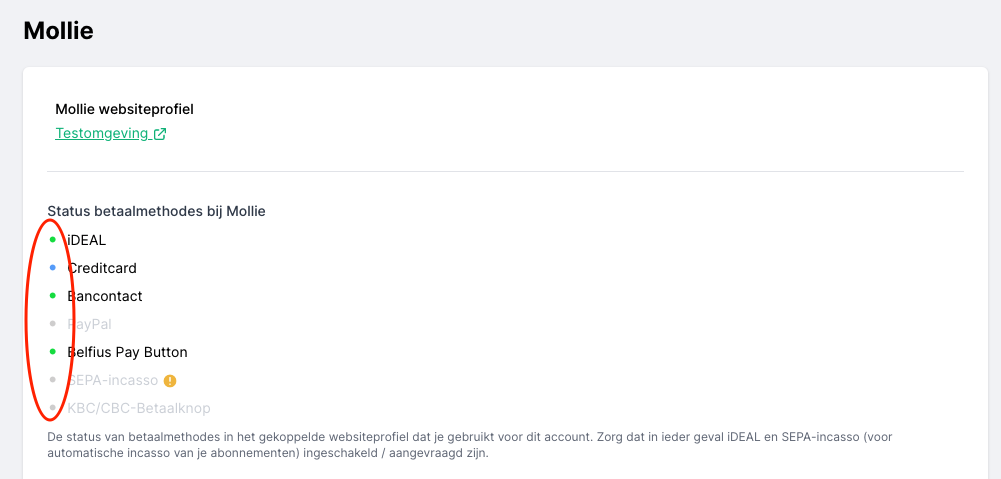1001x479 pixels.
Task: Click the gray dot for KBC/CBC-Betaalknop
Action: pyautogui.click(x=53, y=408)
